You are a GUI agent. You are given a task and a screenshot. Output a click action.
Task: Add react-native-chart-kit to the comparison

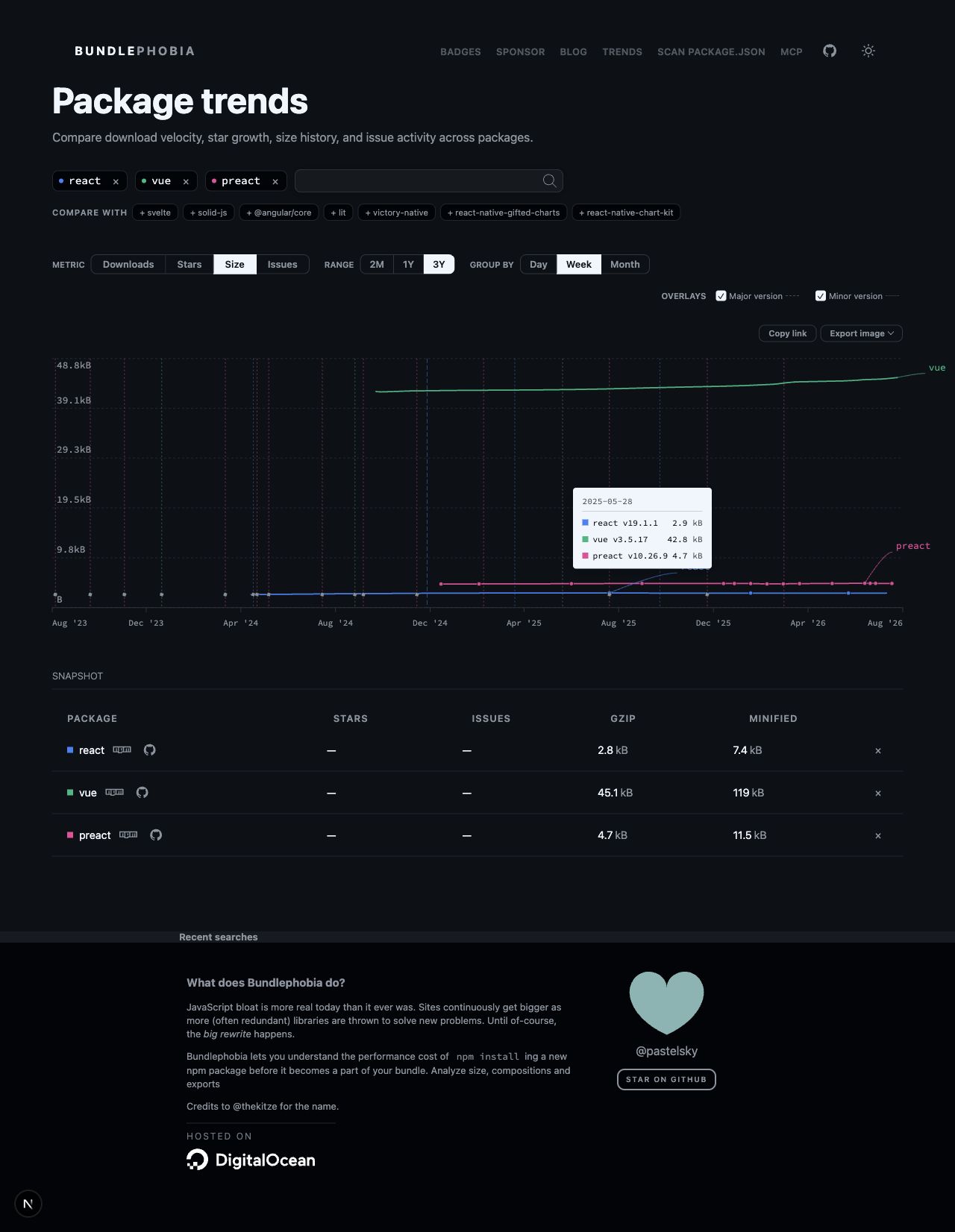(x=627, y=213)
